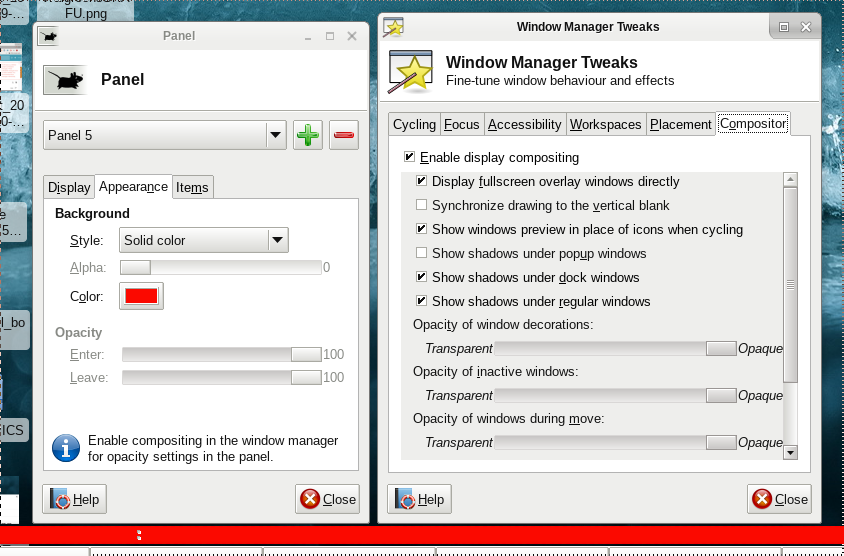Switch to the Display tab in Panel

pyautogui.click(x=69, y=187)
